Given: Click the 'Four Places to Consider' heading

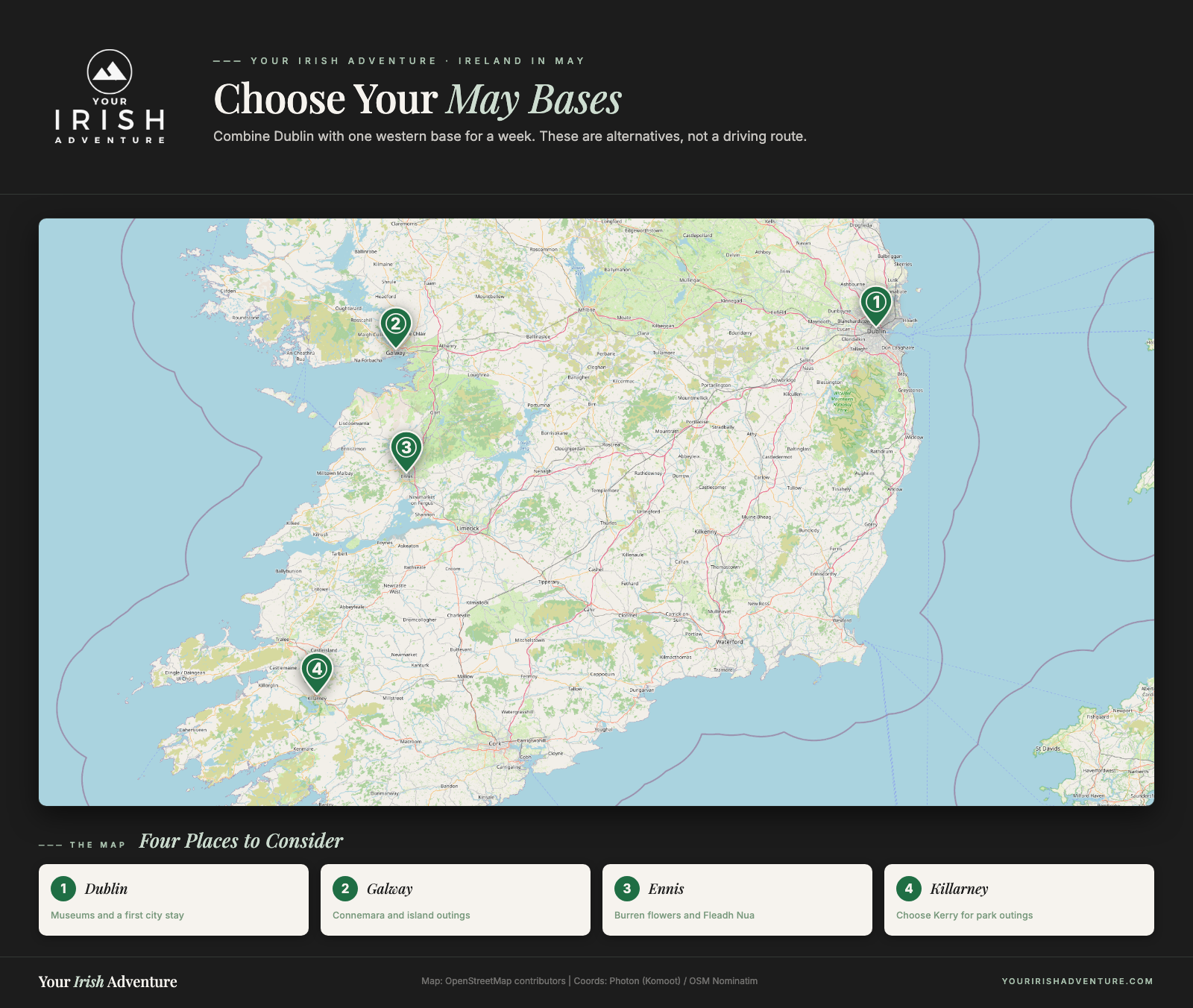Looking at the screenshot, I should (241, 841).
